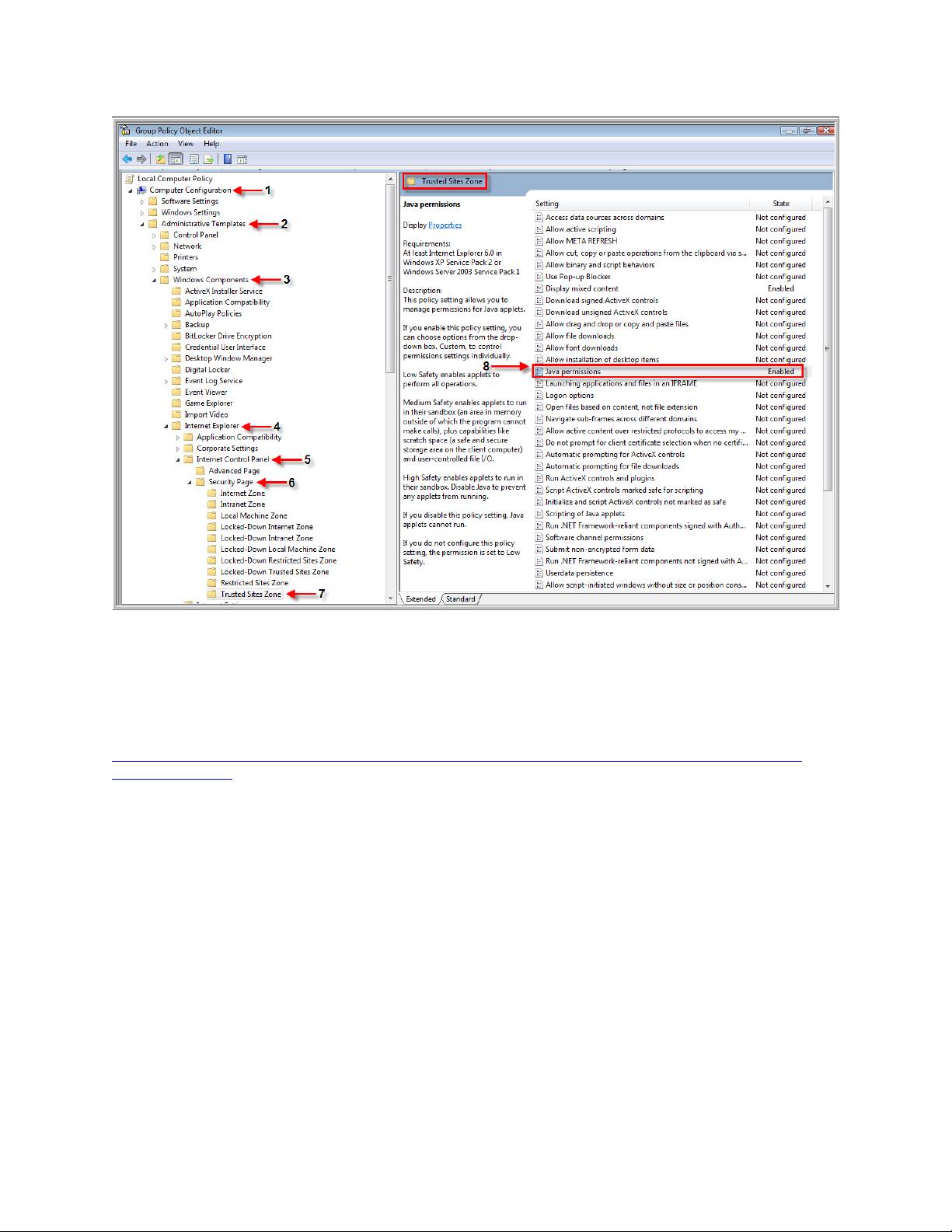Click console tree scrollbar up arrow
The height and width of the screenshot is (1232, 952).
coord(390,180)
